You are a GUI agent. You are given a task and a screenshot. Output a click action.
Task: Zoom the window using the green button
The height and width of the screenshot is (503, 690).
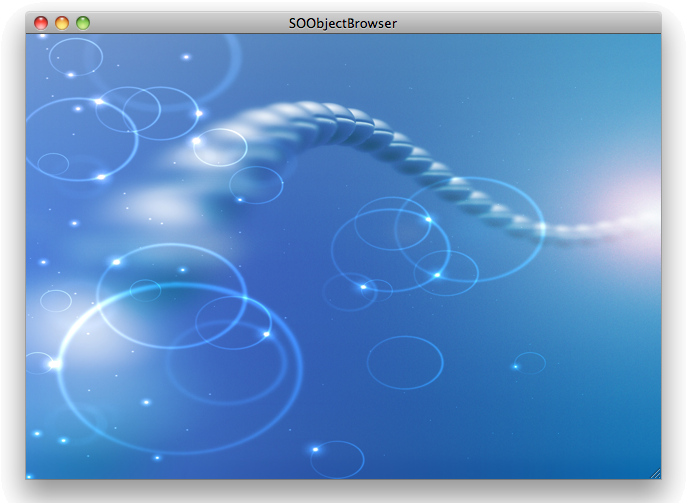coord(83,23)
